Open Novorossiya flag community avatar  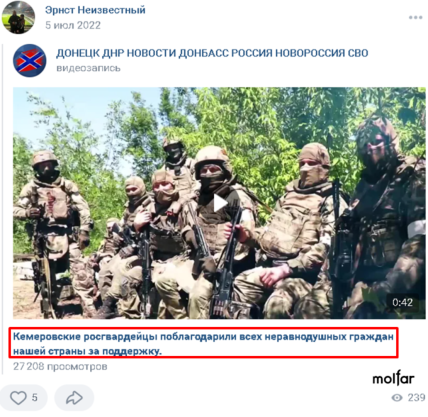pos(30,61)
